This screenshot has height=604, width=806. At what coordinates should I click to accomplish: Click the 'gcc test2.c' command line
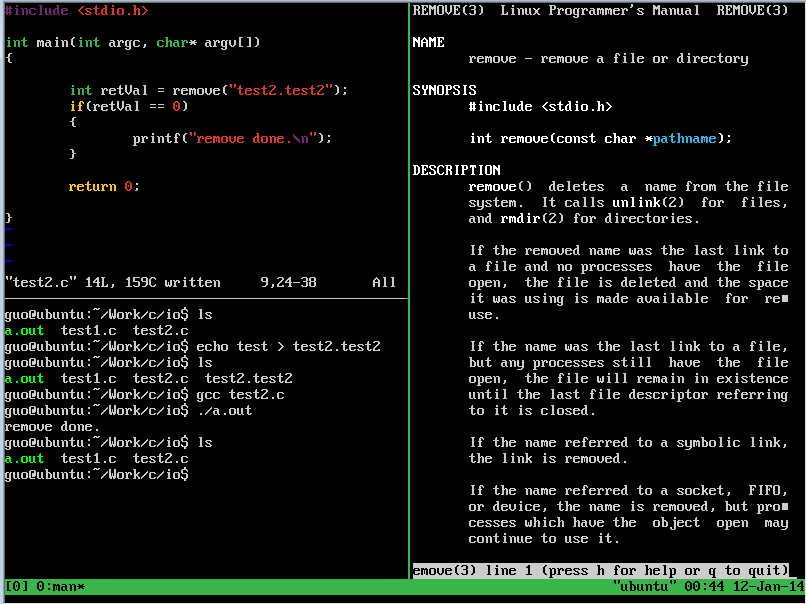click(x=144, y=394)
